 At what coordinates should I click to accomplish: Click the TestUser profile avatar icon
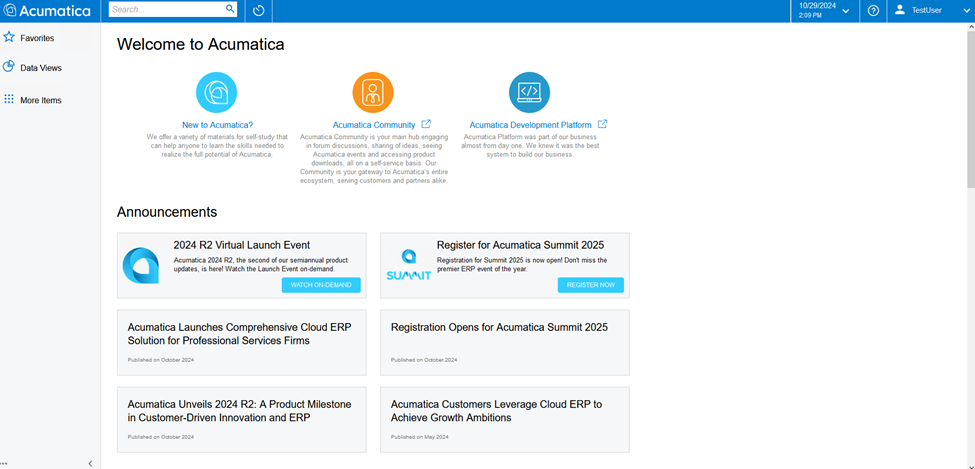click(x=899, y=10)
